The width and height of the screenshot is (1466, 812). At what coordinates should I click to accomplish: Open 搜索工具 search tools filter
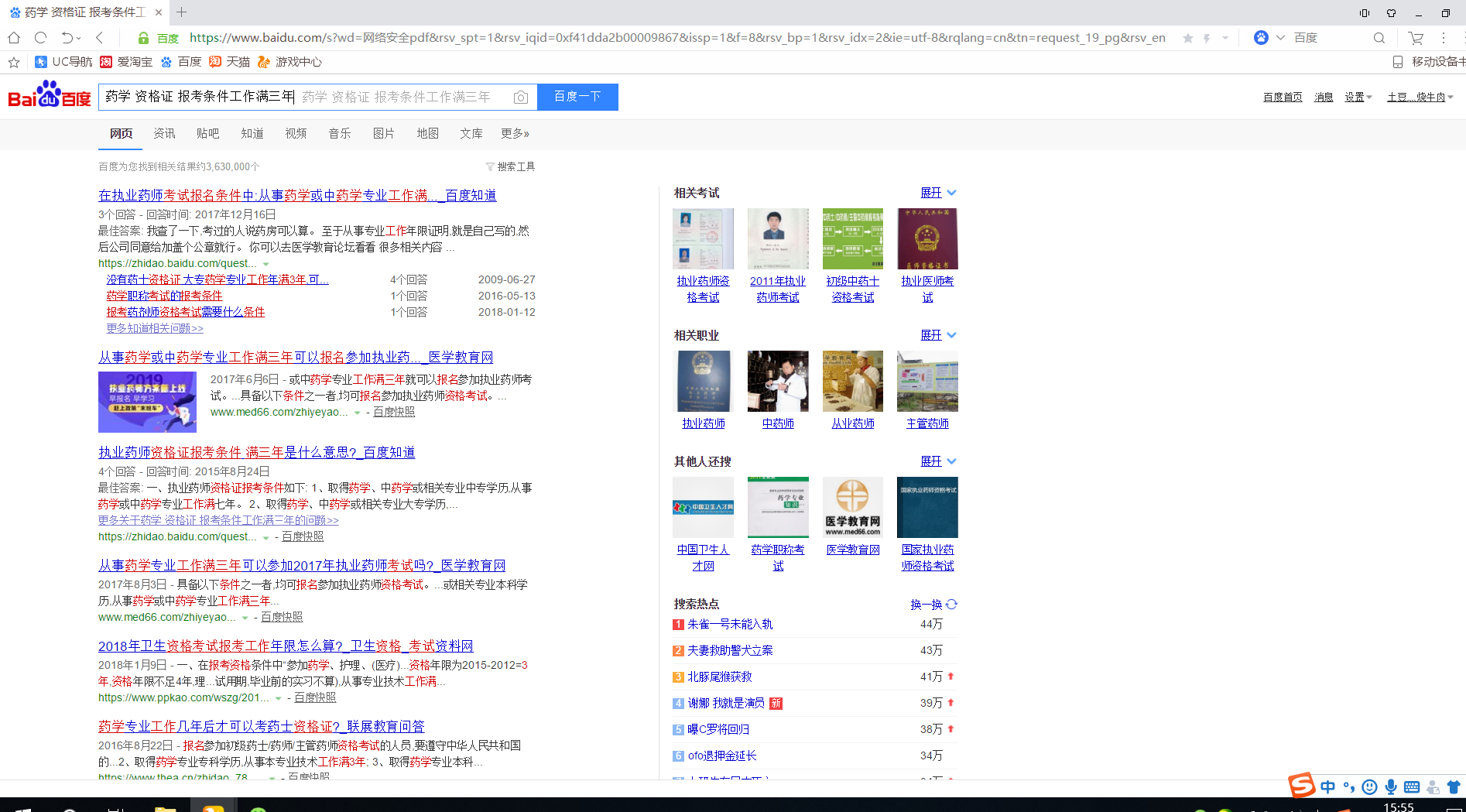(x=510, y=166)
